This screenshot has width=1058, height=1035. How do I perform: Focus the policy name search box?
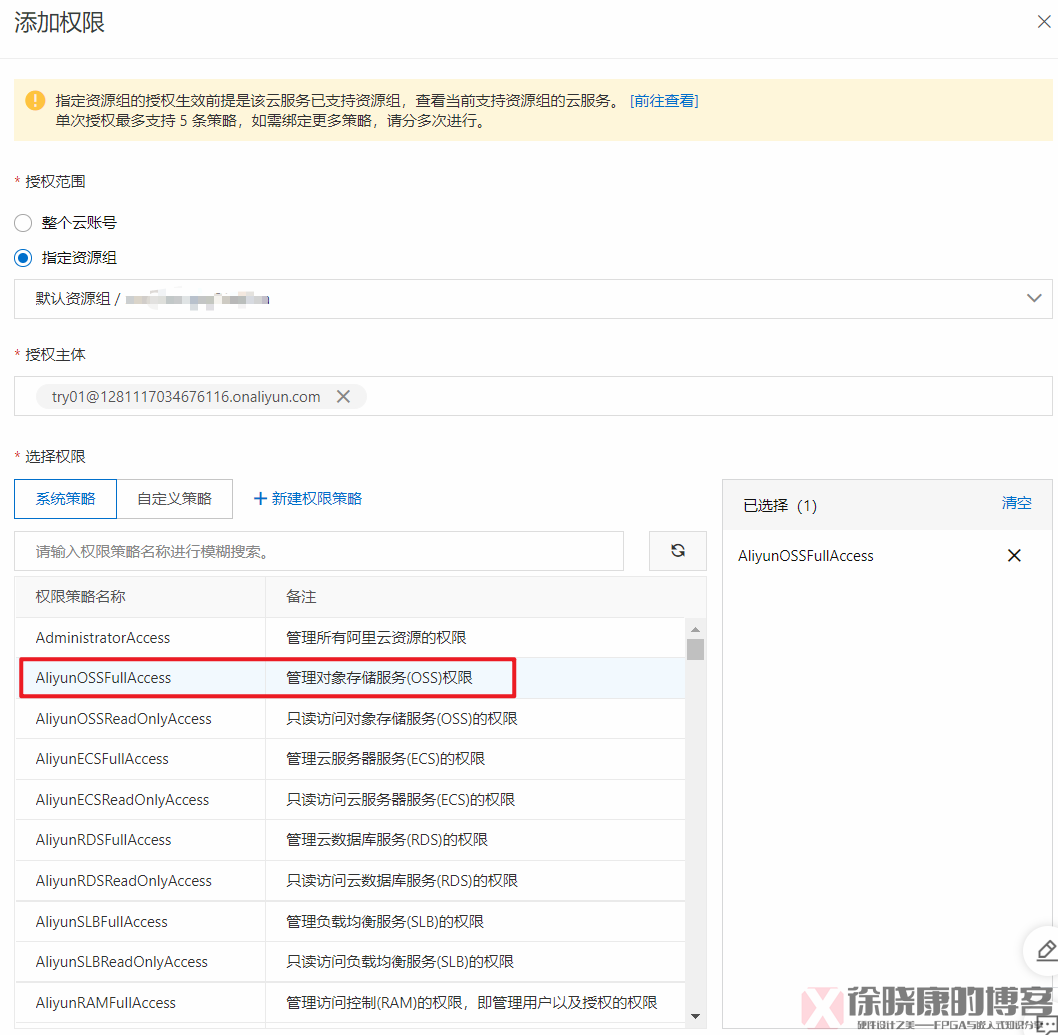click(318, 551)
